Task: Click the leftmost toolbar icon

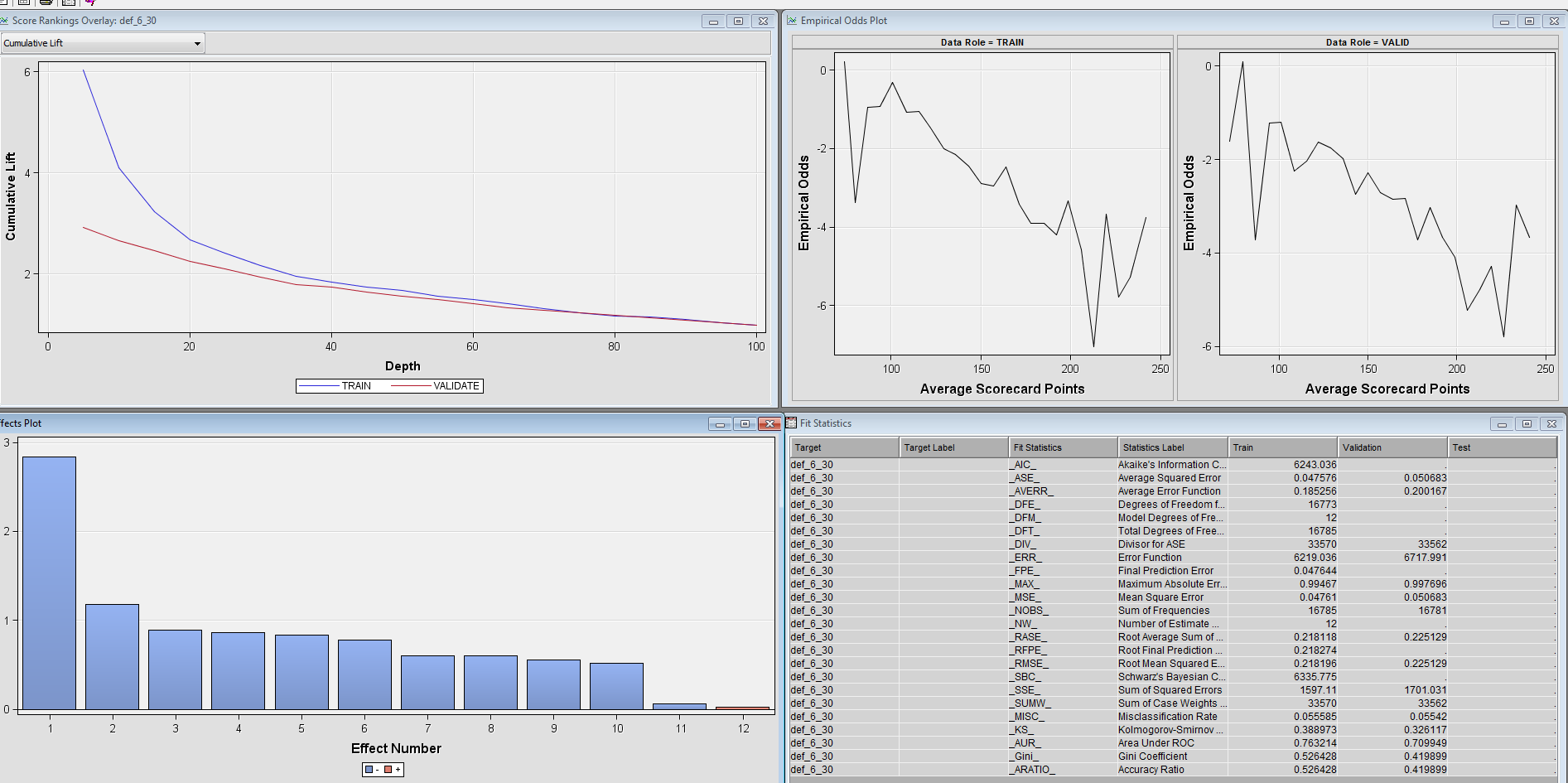Action: point(2,3)
